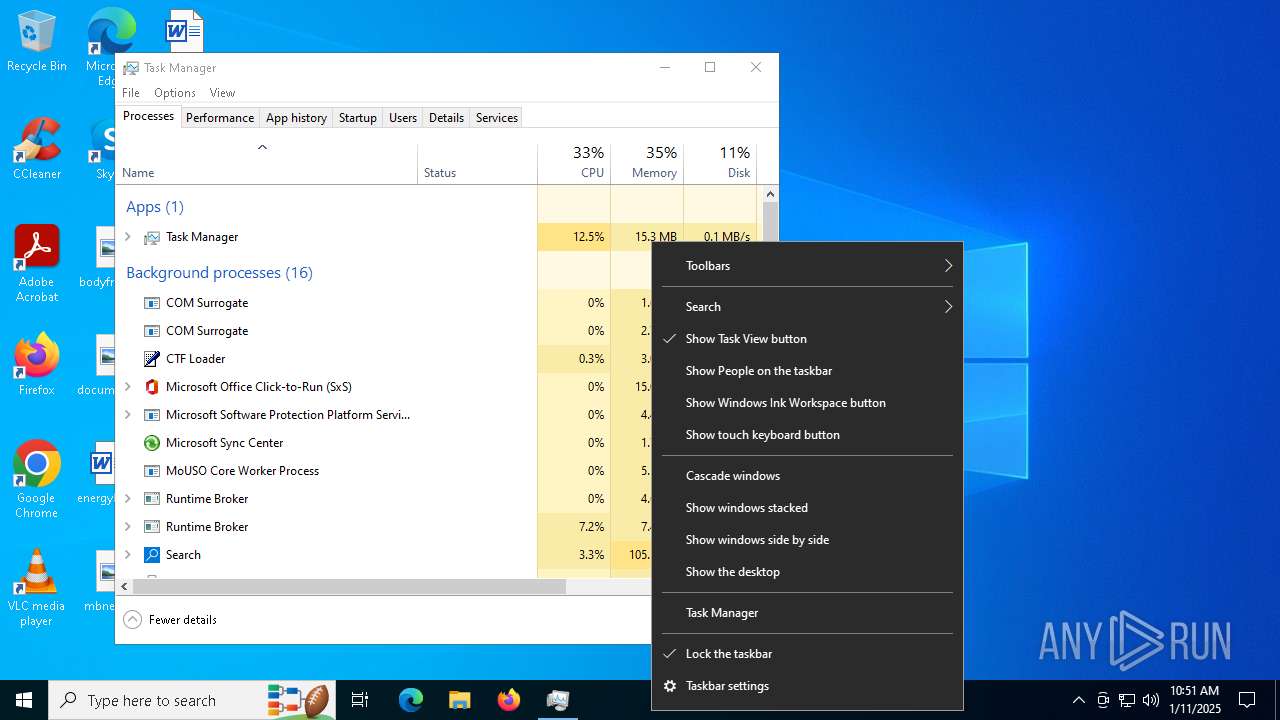Open File Explorer from the taskbar
This screenshot has width=1280, height=720.
tap(459, 700)
